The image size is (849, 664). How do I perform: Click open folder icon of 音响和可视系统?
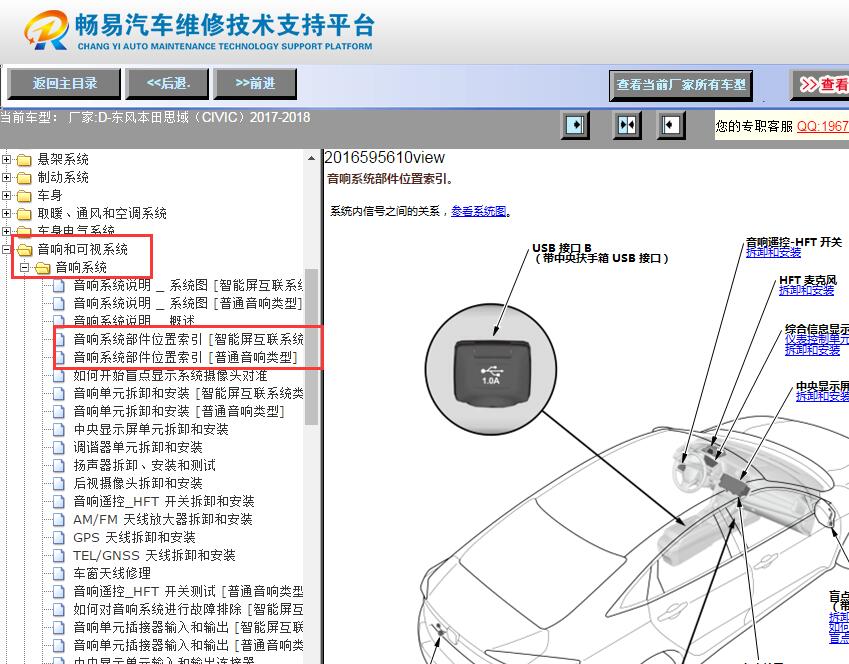tap(24, 250)
